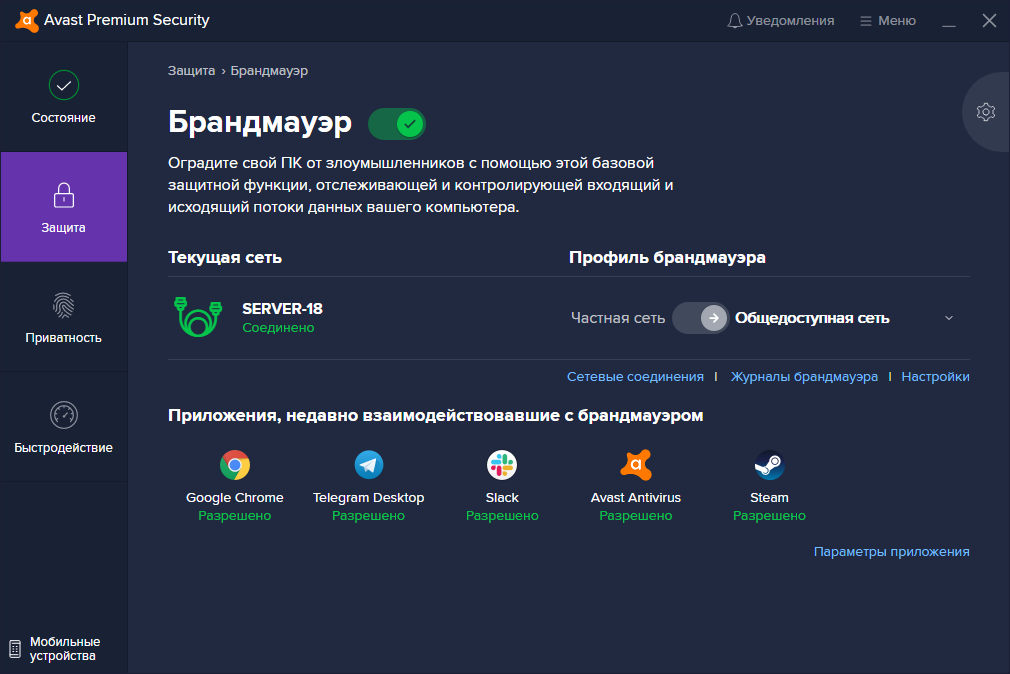Toggle the Брандмауэр firewall switch

coord(397,124)
